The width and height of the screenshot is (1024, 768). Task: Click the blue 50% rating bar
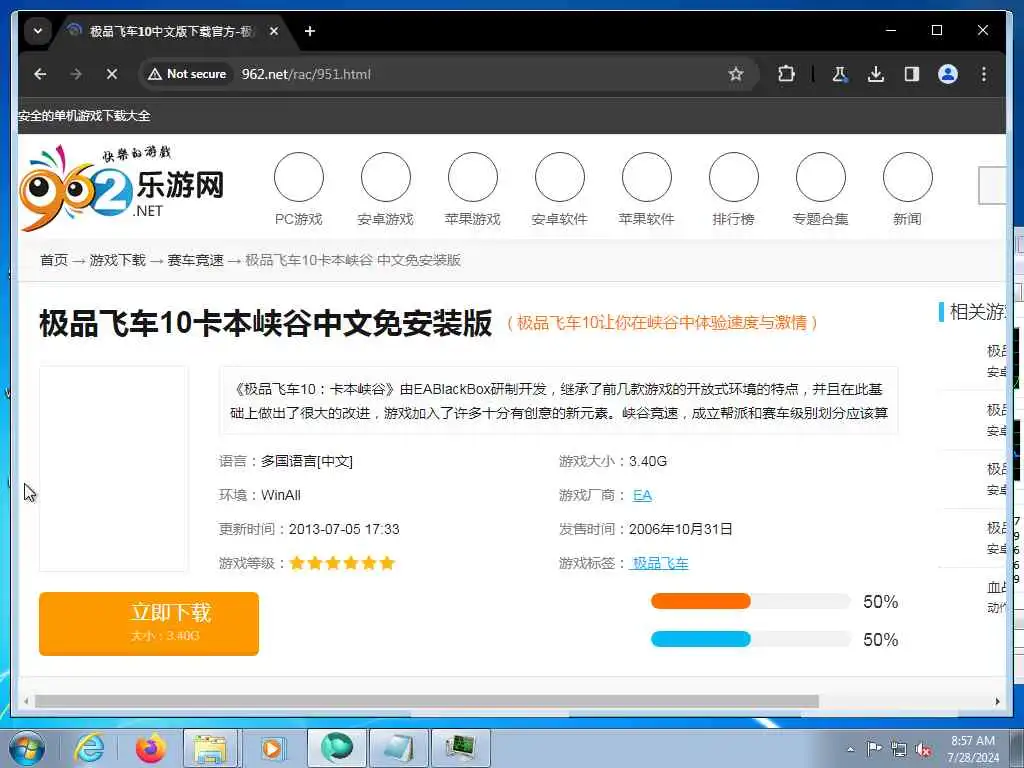pyautogui.click(x=750, y=639)
